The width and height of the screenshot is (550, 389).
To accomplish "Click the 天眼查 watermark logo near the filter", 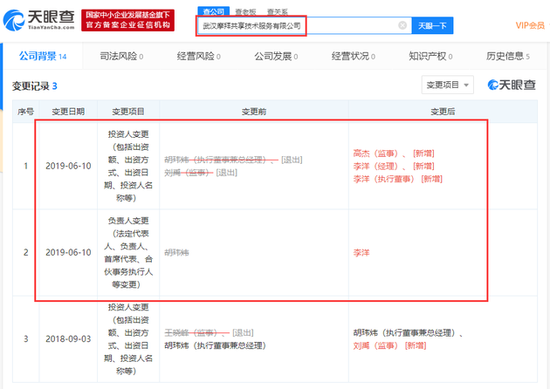I will point(511,85).
